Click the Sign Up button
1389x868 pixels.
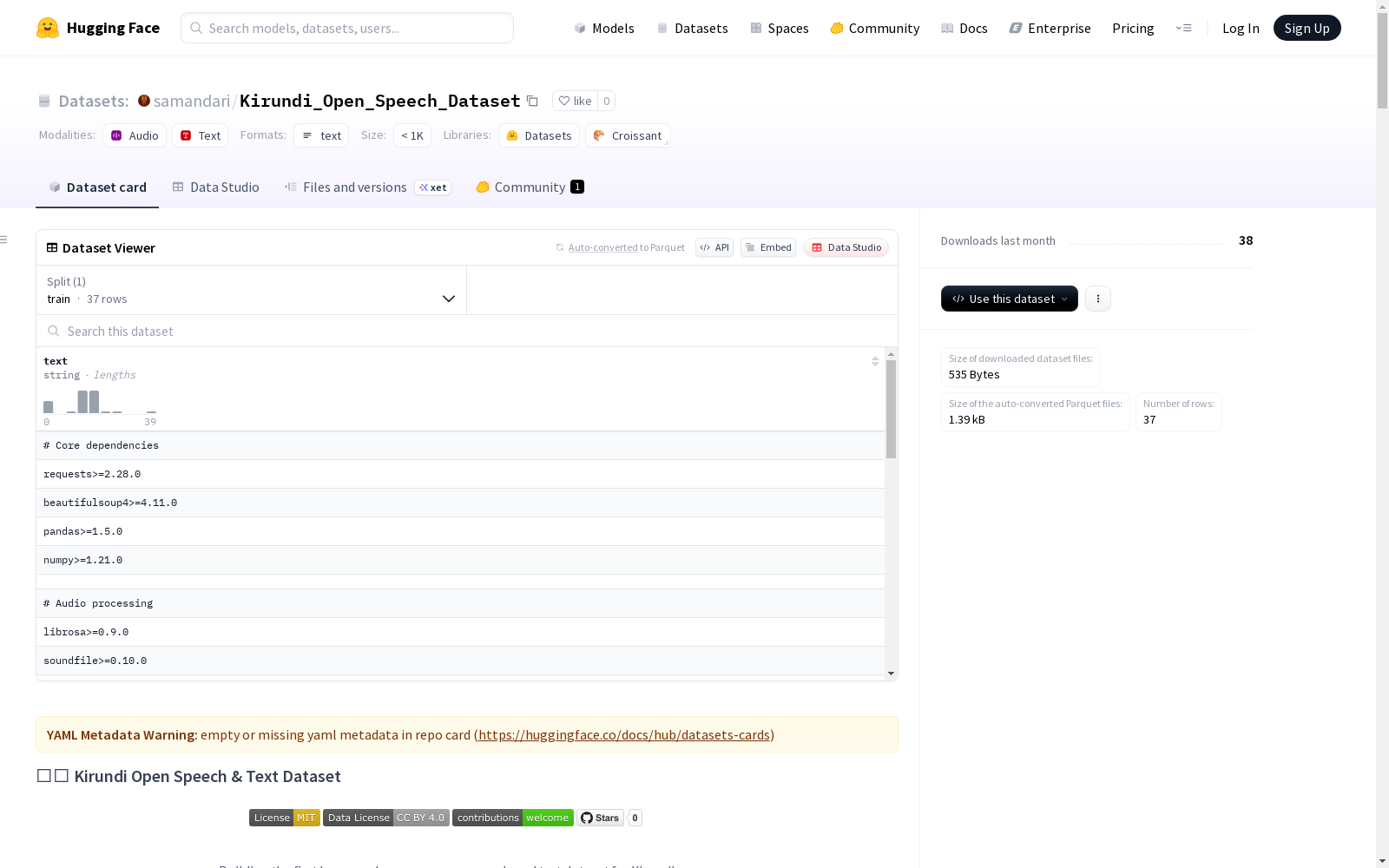coord(1307,28)
